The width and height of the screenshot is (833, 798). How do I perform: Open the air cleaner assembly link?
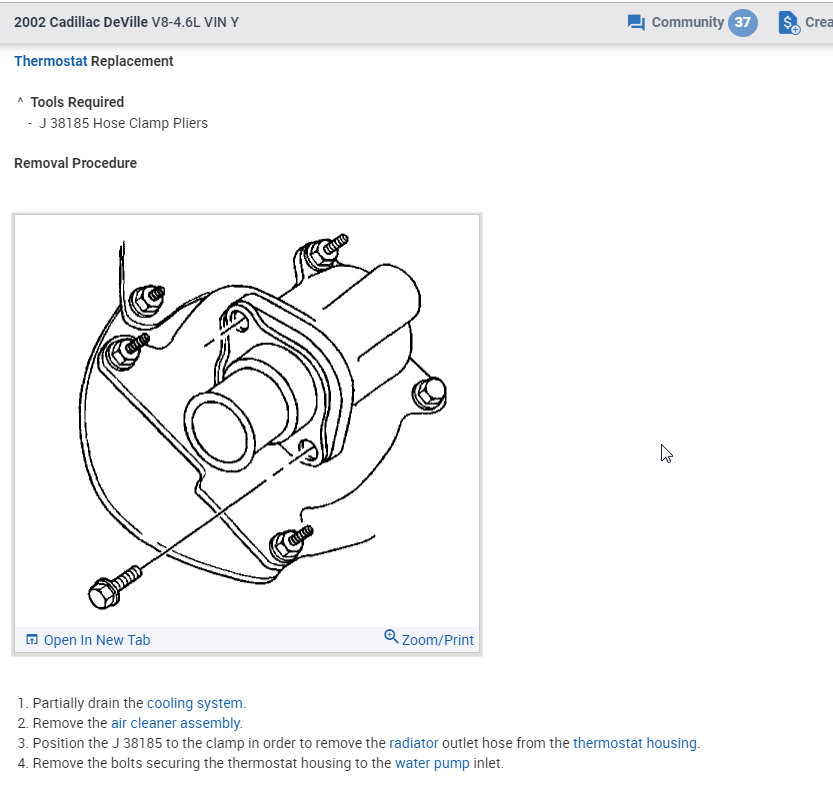pos(175,723)
